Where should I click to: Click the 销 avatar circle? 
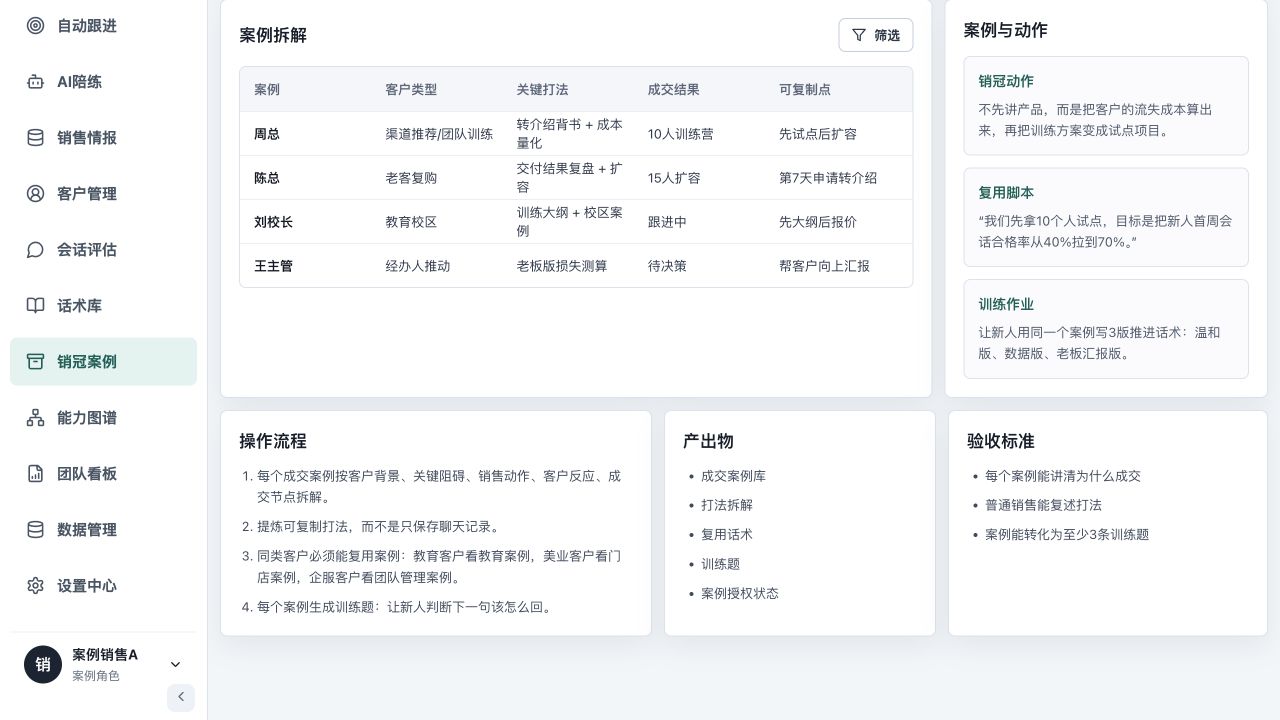[43, 665]
